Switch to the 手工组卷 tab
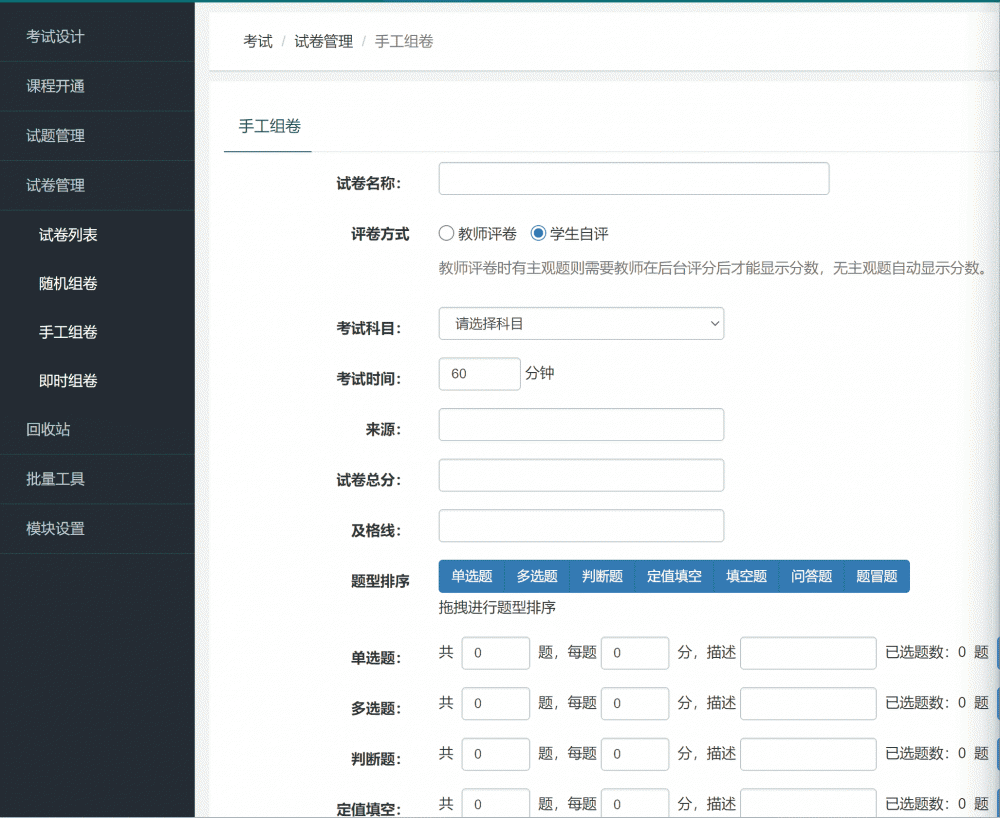 (269, 126)
